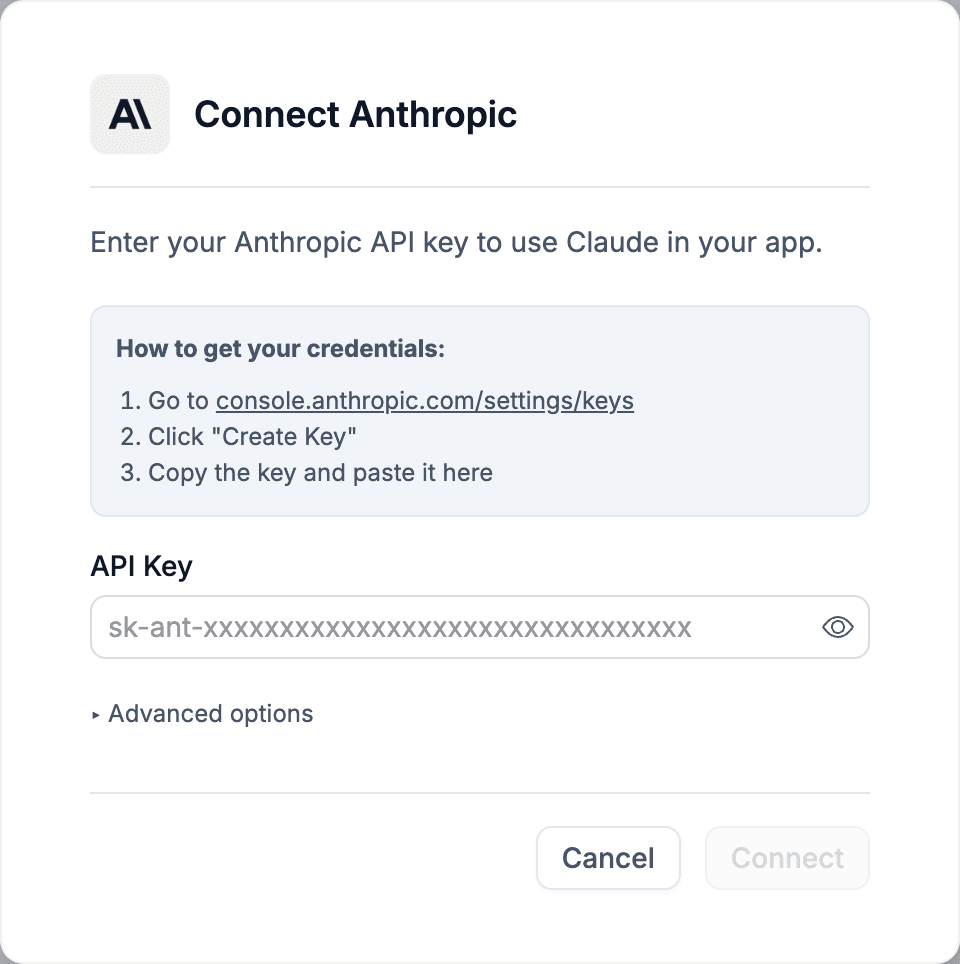Click the disclosure triangle before Advanced options
This screenshot has height=964, width=960.
pyautogui.click(x=96, y=714)
